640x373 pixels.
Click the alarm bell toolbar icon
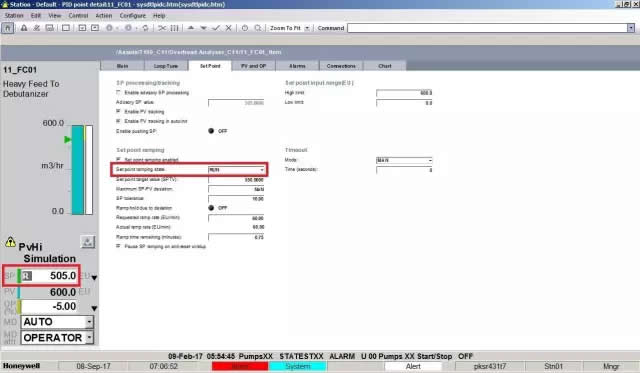[x=24, y=28]
